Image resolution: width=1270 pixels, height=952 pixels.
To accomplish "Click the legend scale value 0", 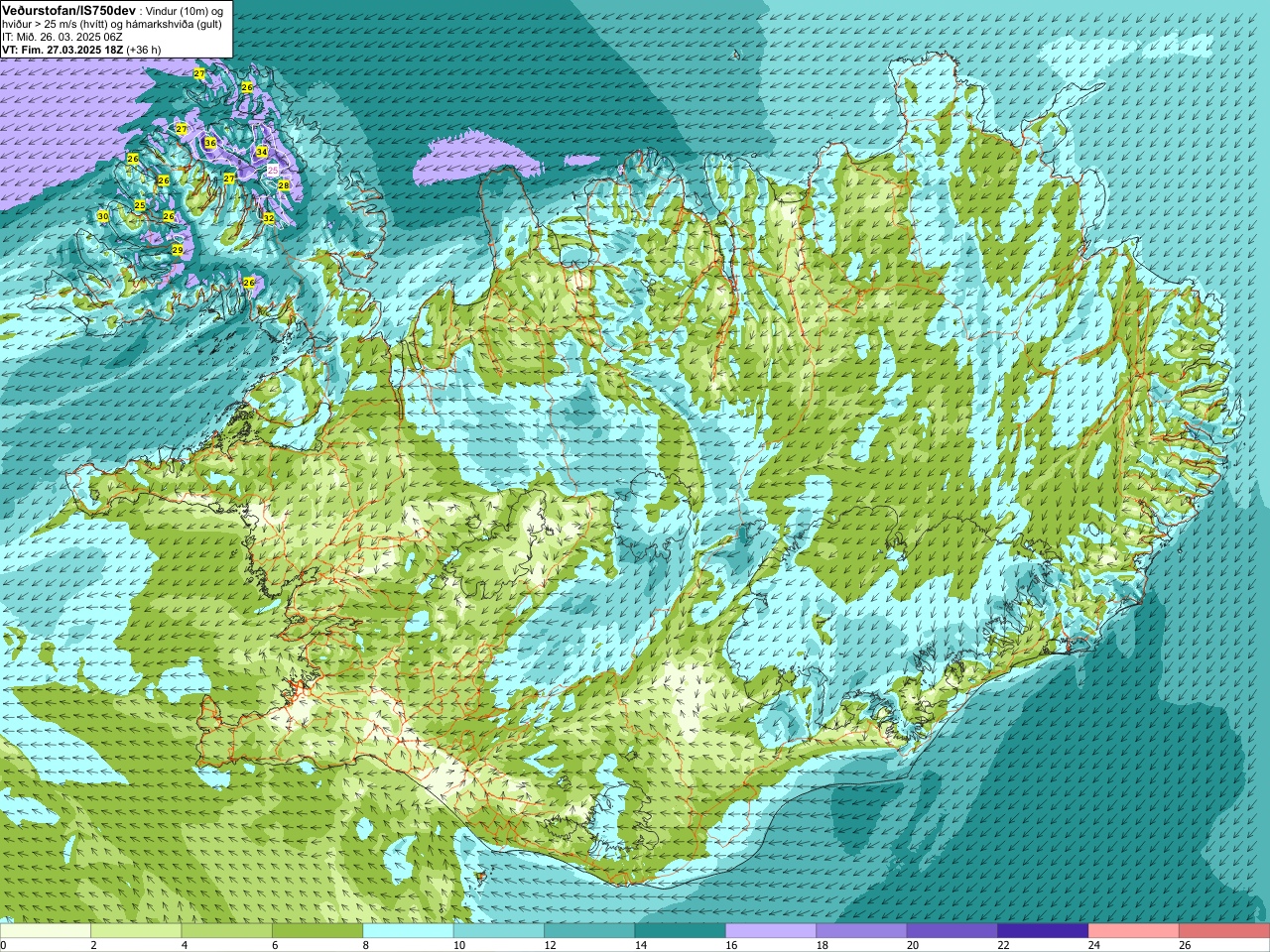I will tap(3, 946).
